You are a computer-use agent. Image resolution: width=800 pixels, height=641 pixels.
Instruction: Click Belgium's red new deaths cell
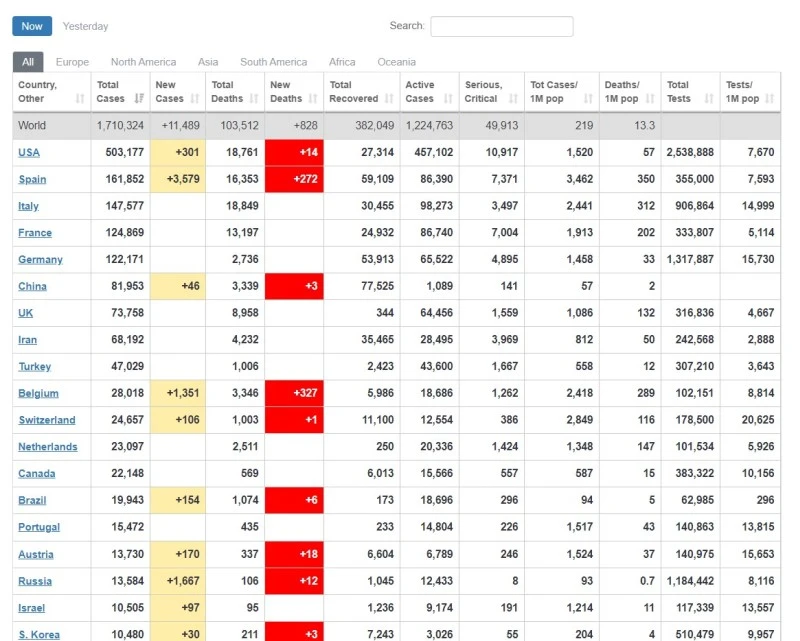pyautogui.click(x=294, y=393)
